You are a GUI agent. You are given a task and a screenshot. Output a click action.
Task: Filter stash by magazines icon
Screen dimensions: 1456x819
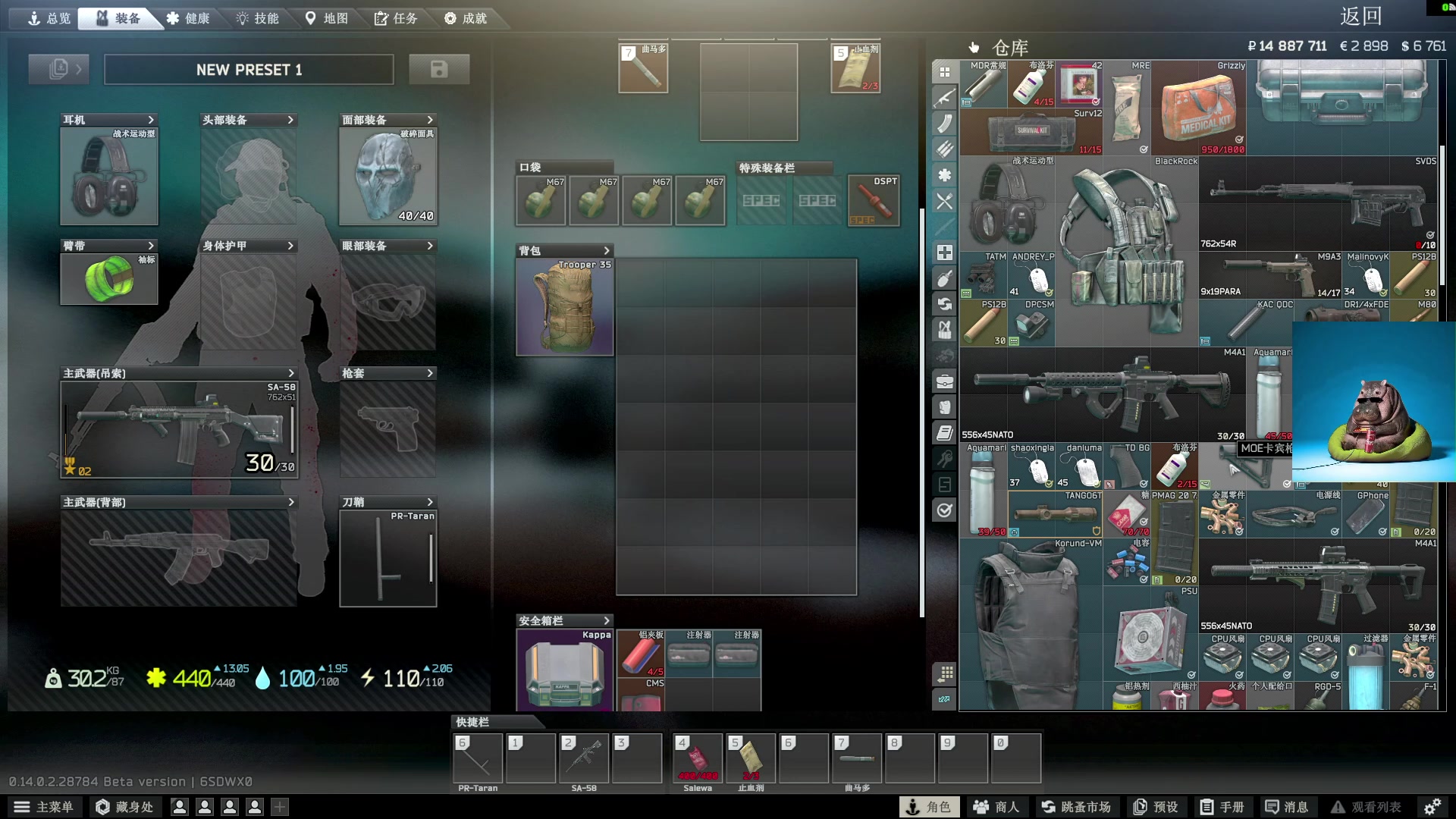(944, 124)
